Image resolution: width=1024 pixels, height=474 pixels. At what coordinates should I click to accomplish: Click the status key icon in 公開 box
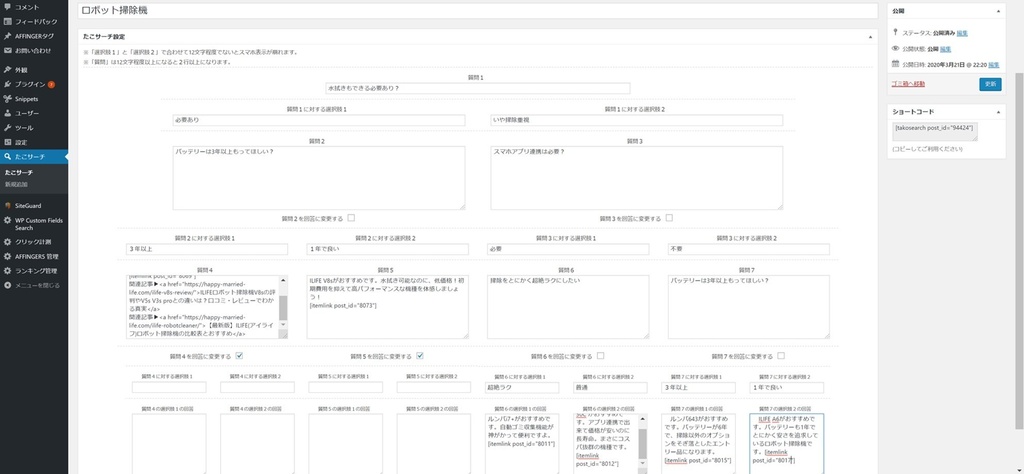[x=895, y=32]
